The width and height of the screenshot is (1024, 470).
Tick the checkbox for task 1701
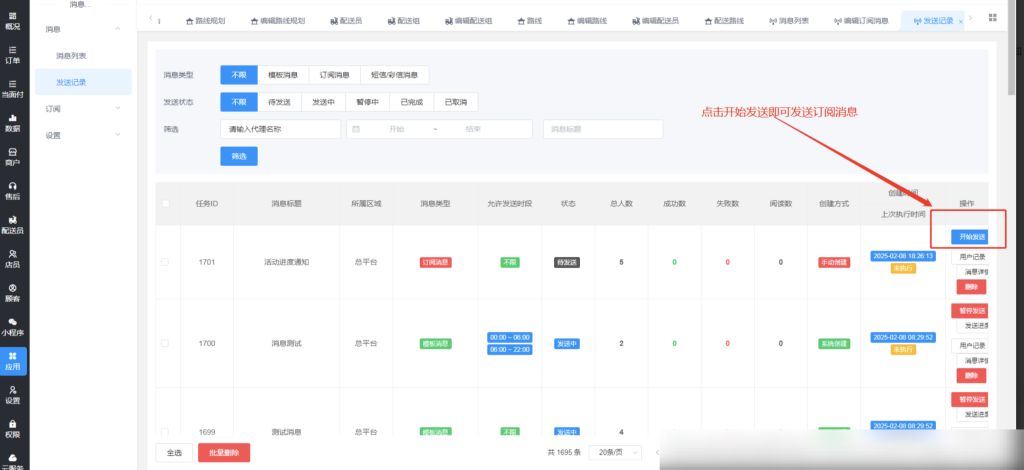click(x=165, y=262)
